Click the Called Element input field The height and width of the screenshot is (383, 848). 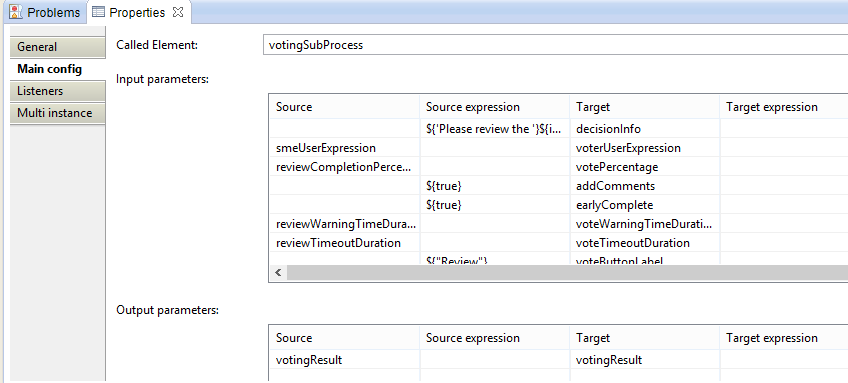555,45
